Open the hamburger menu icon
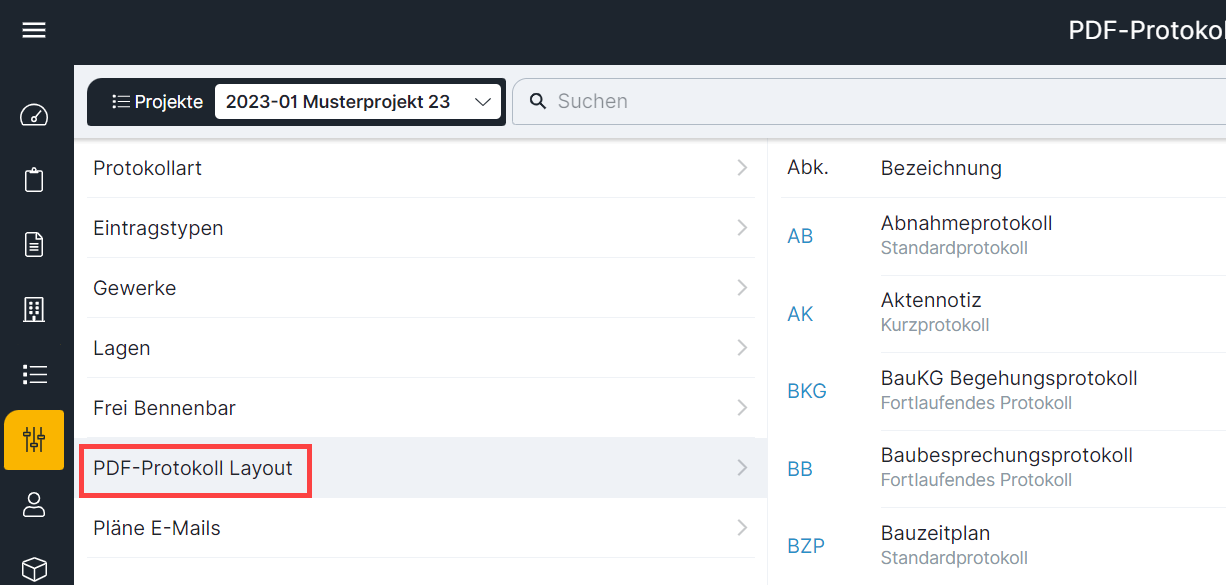Image resolution: width=1226 pixels, height=585 pixels. pyautogui.click(x=34, y=31)
